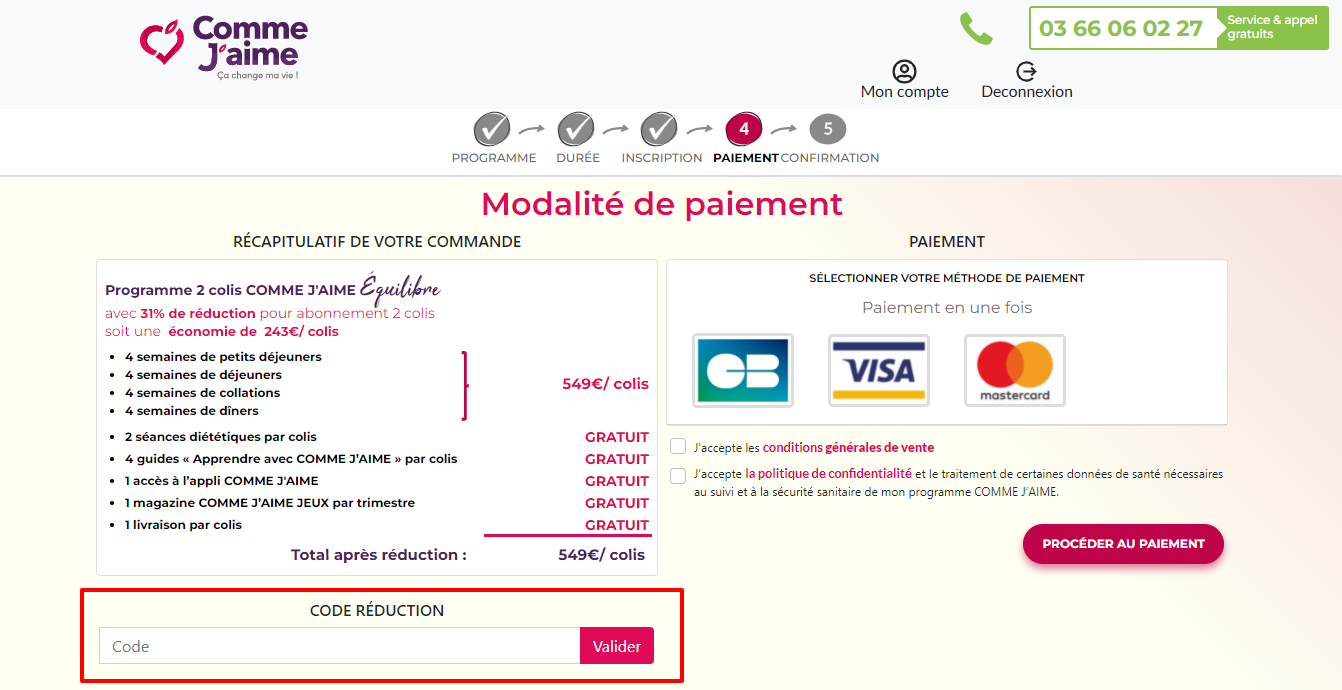1342x690 pixels.
Task: Accept the conditions générales de vente checkbox
Action: 678,446
